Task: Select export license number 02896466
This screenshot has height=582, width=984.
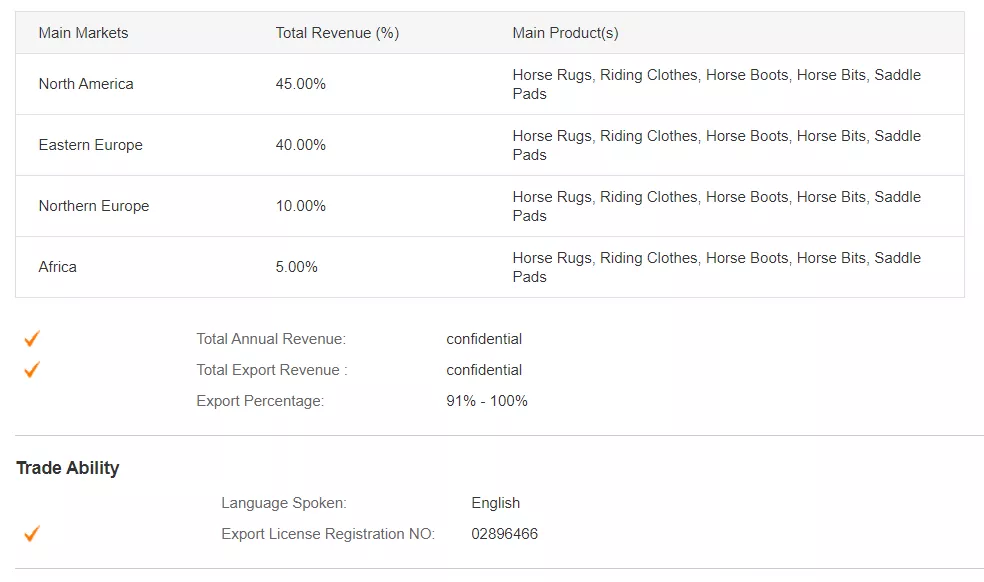Action: click(x=505, y=534)
